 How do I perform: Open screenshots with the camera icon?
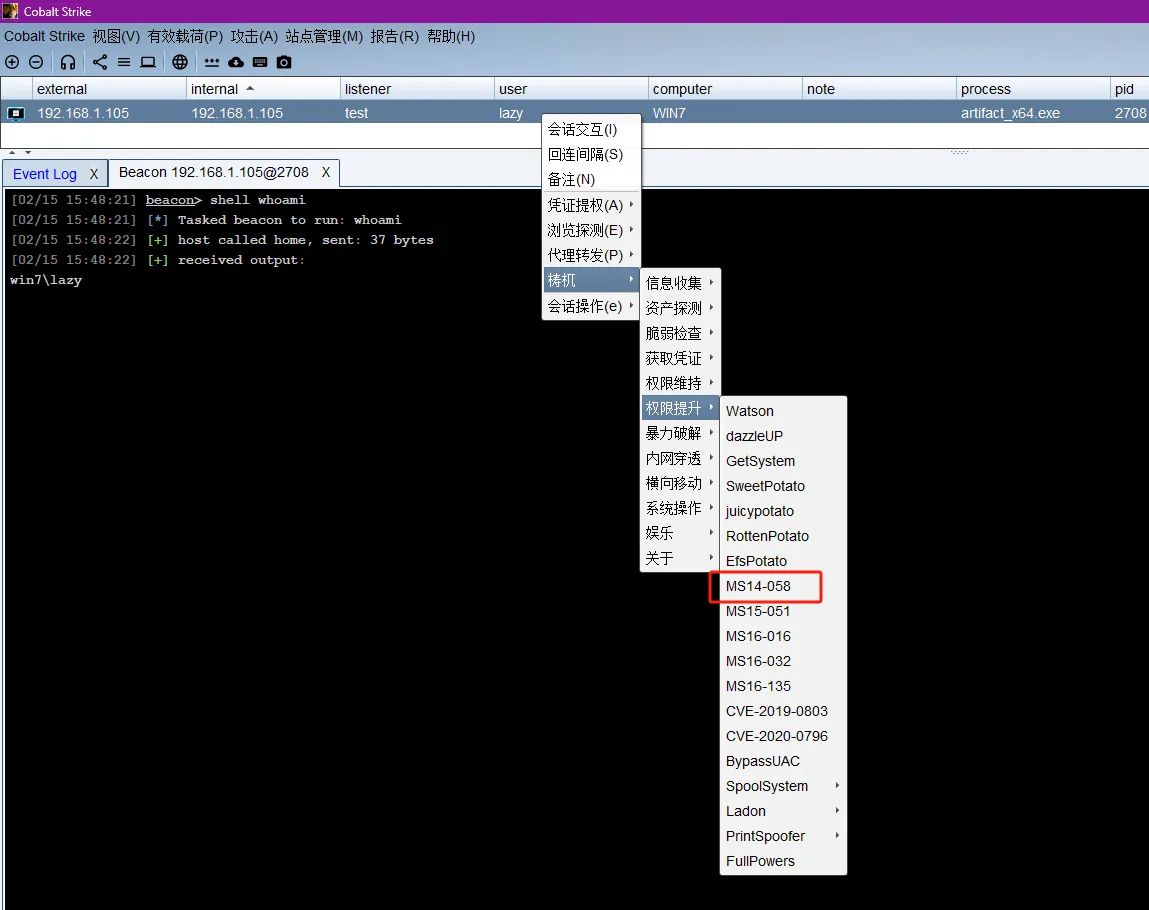click(x=284, y=62)
